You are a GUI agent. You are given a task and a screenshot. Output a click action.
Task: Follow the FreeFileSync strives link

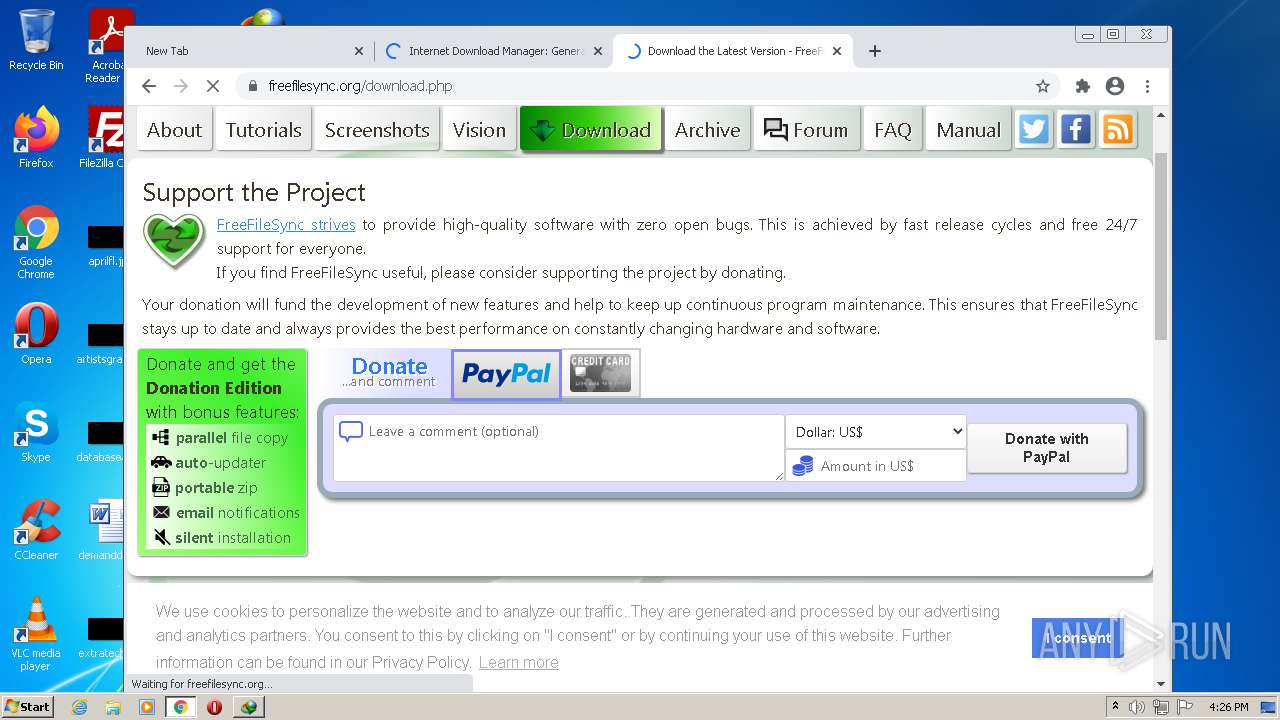pyautogui.click(x=286, y=225)
